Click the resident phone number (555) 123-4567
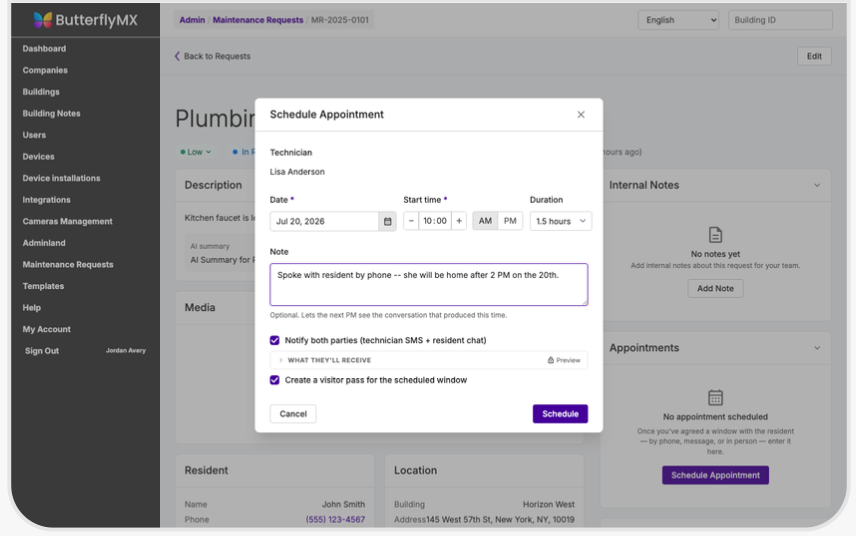Image resolution: width=856 pixels, height=536 pixels. pos(335,520)
